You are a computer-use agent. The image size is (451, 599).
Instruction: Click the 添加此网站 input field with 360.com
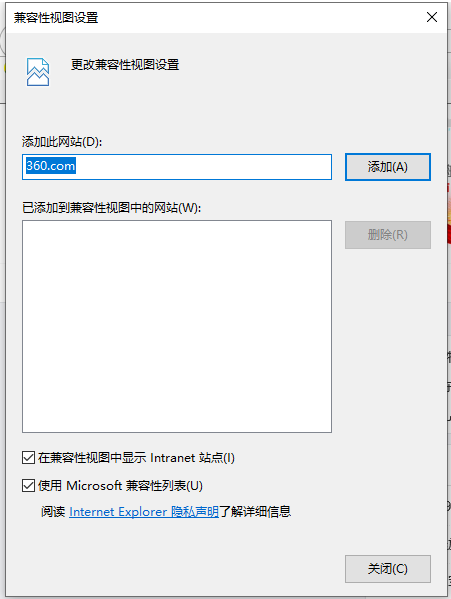click(177, 167)
